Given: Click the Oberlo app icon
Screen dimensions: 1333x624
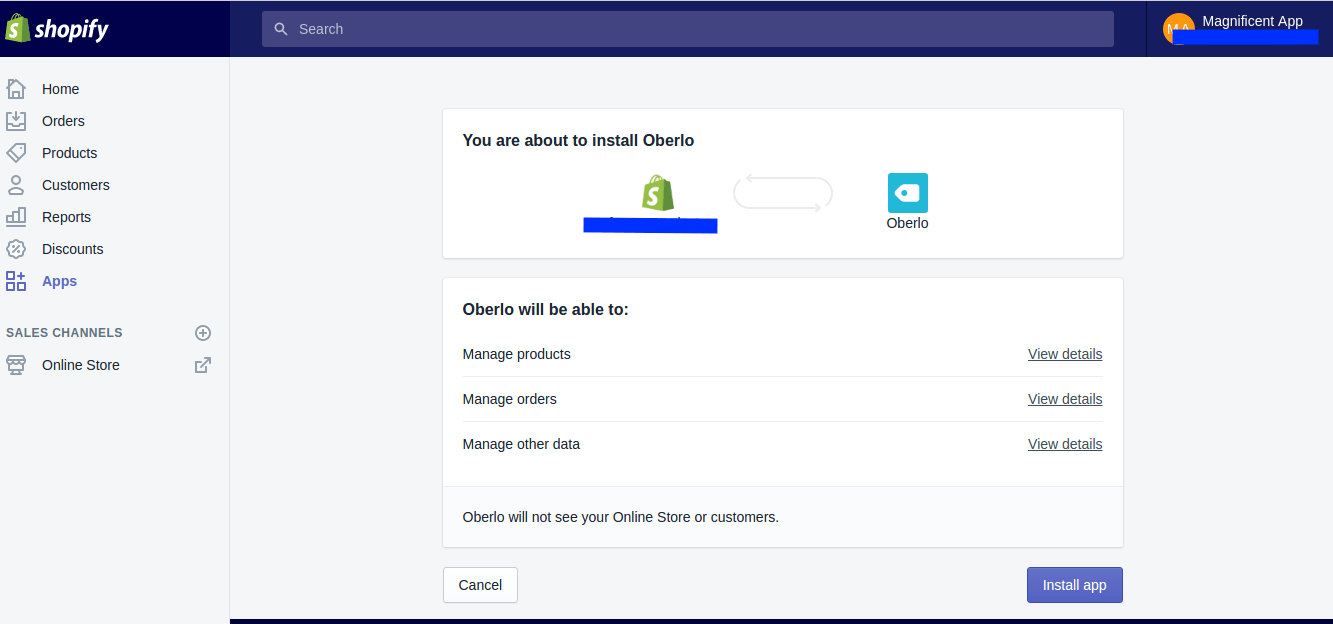Looking at the screenshot, I should tap(907, 193).
